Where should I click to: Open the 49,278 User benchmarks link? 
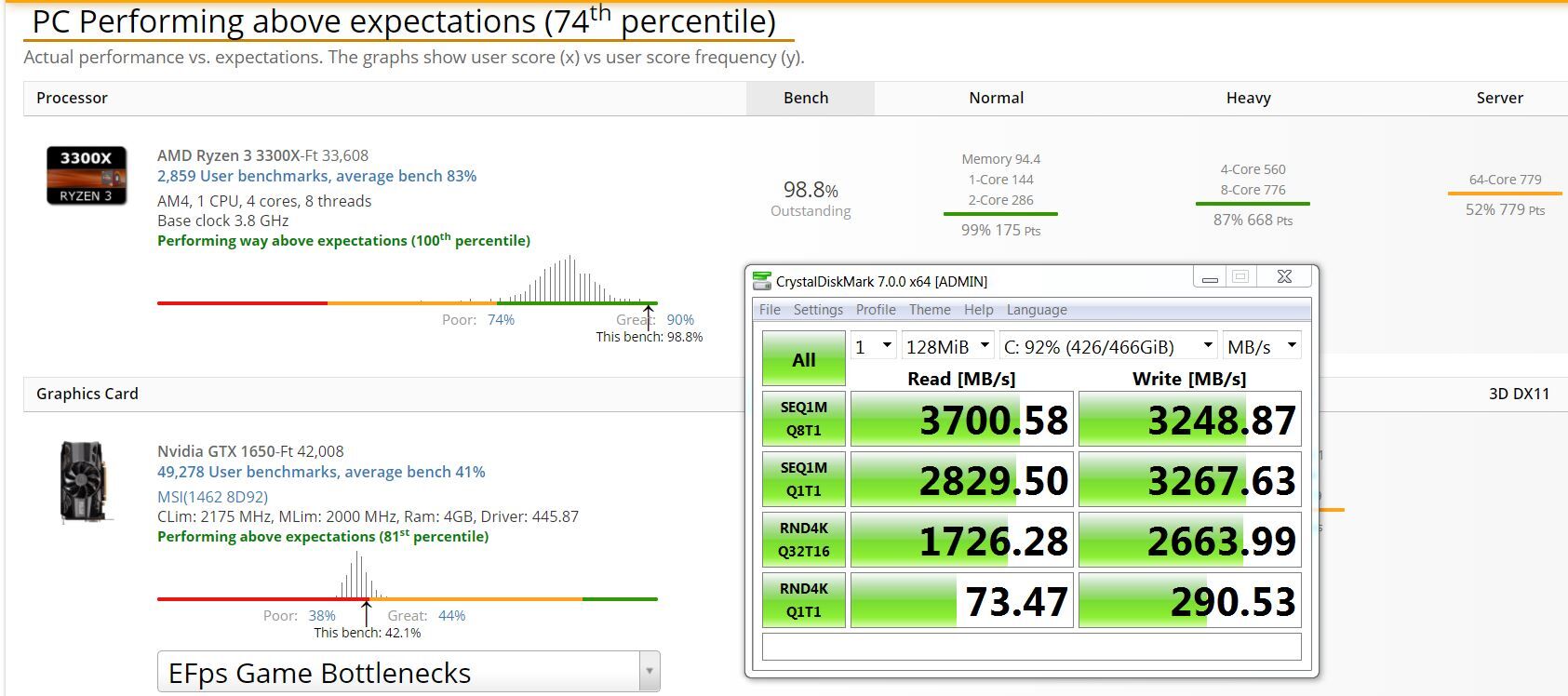click(321, 472)
